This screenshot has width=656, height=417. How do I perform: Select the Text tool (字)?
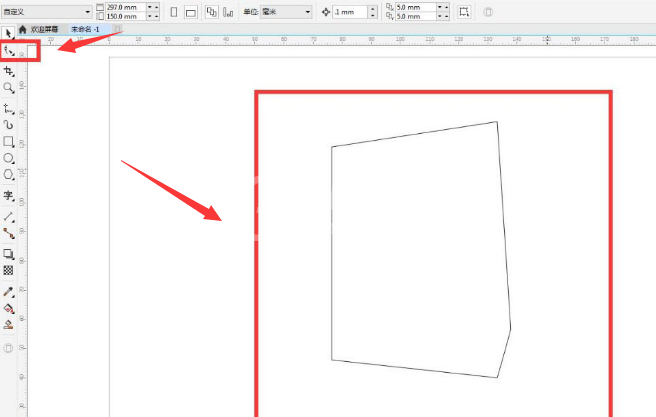[8, 195]
